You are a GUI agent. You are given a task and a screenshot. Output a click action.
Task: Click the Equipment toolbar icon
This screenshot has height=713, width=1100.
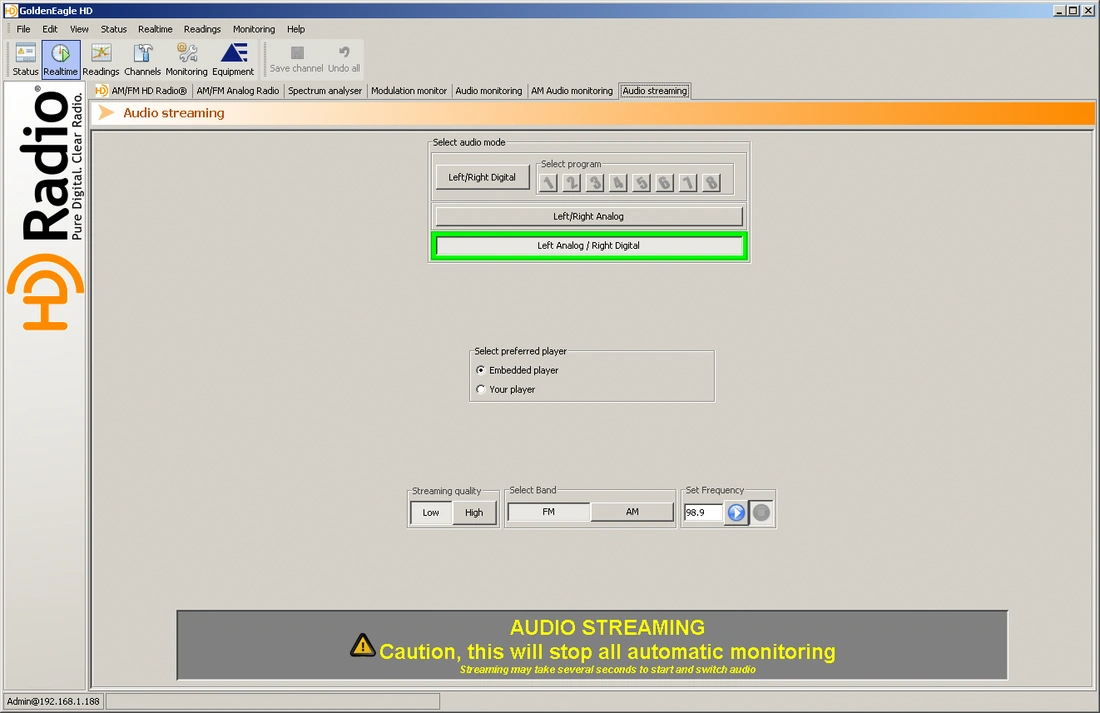(x=233, y=59)
